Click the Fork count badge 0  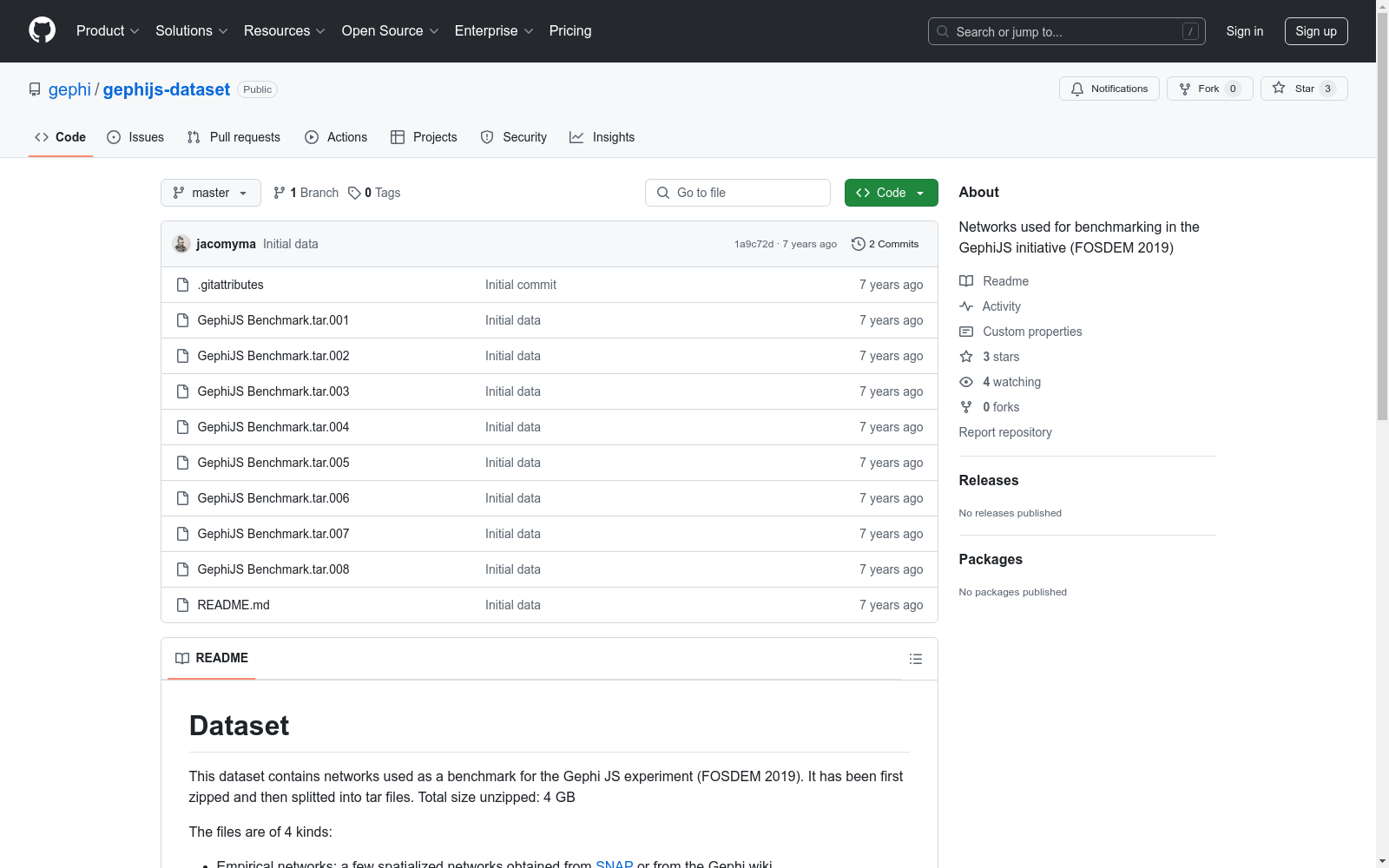click(x=1233, y=89)
